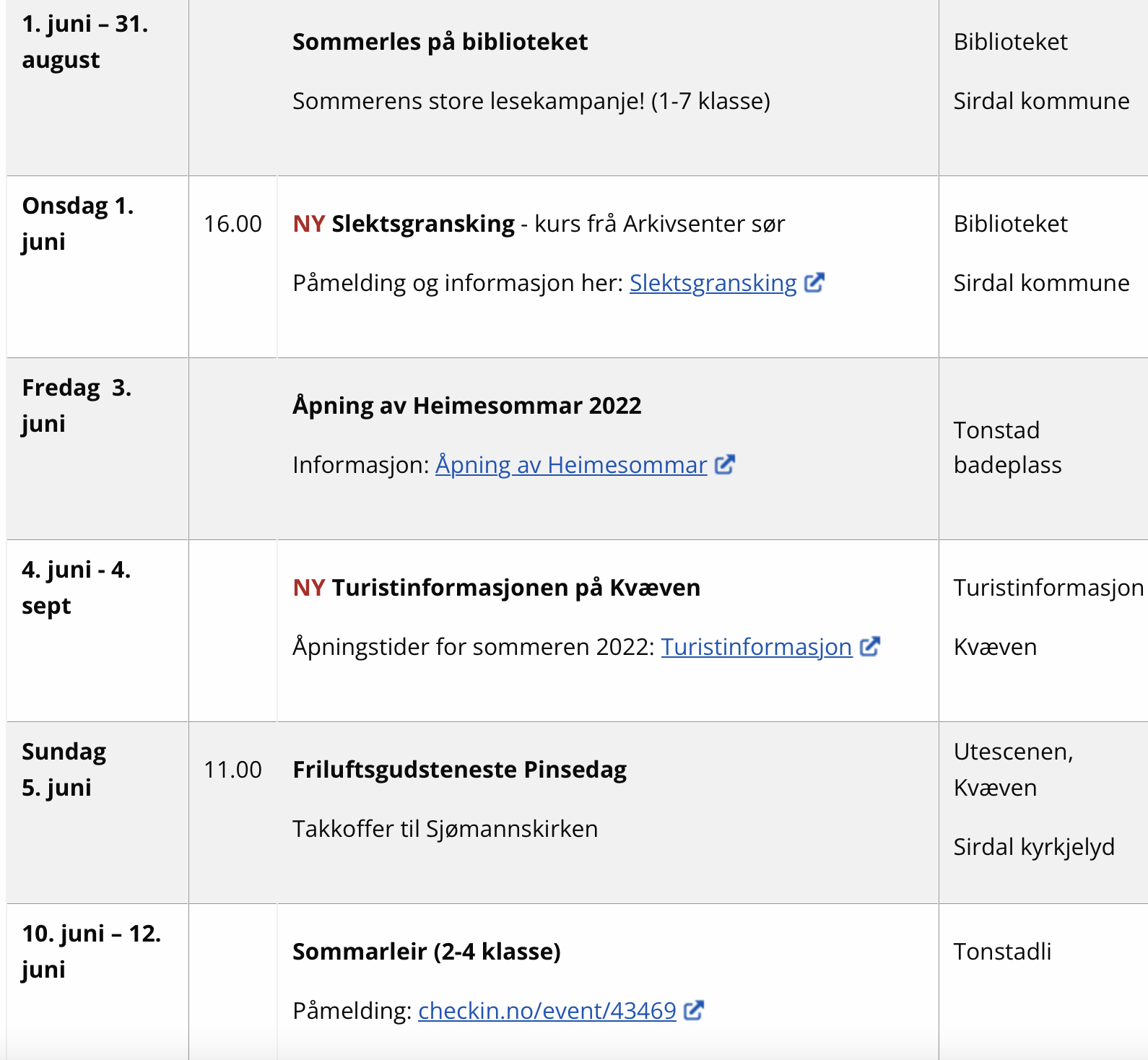
Task: Click the red NY label before Slektsgransking
Action: [x=309, y=224]
